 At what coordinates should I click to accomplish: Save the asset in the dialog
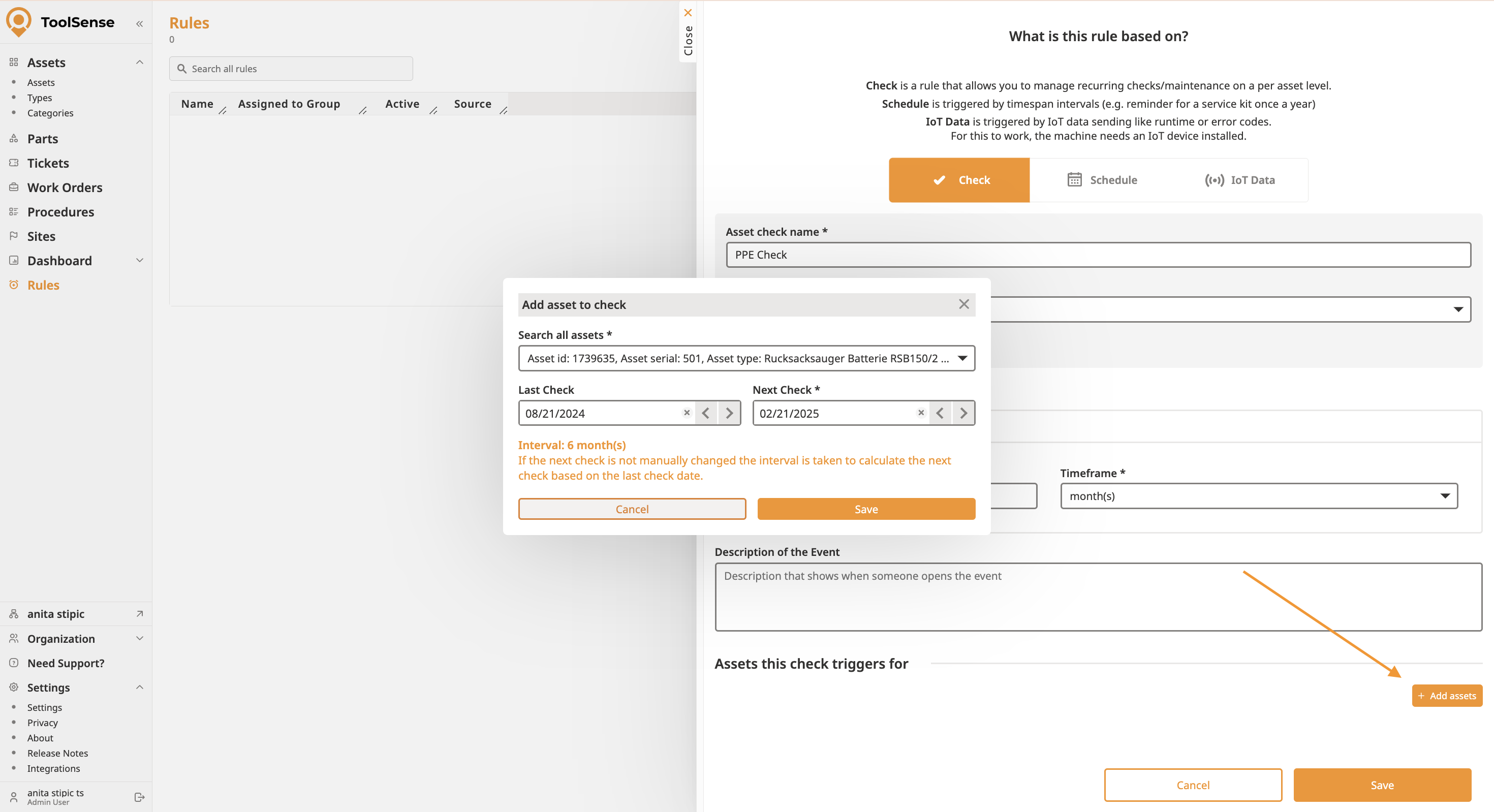pos(865,509)
